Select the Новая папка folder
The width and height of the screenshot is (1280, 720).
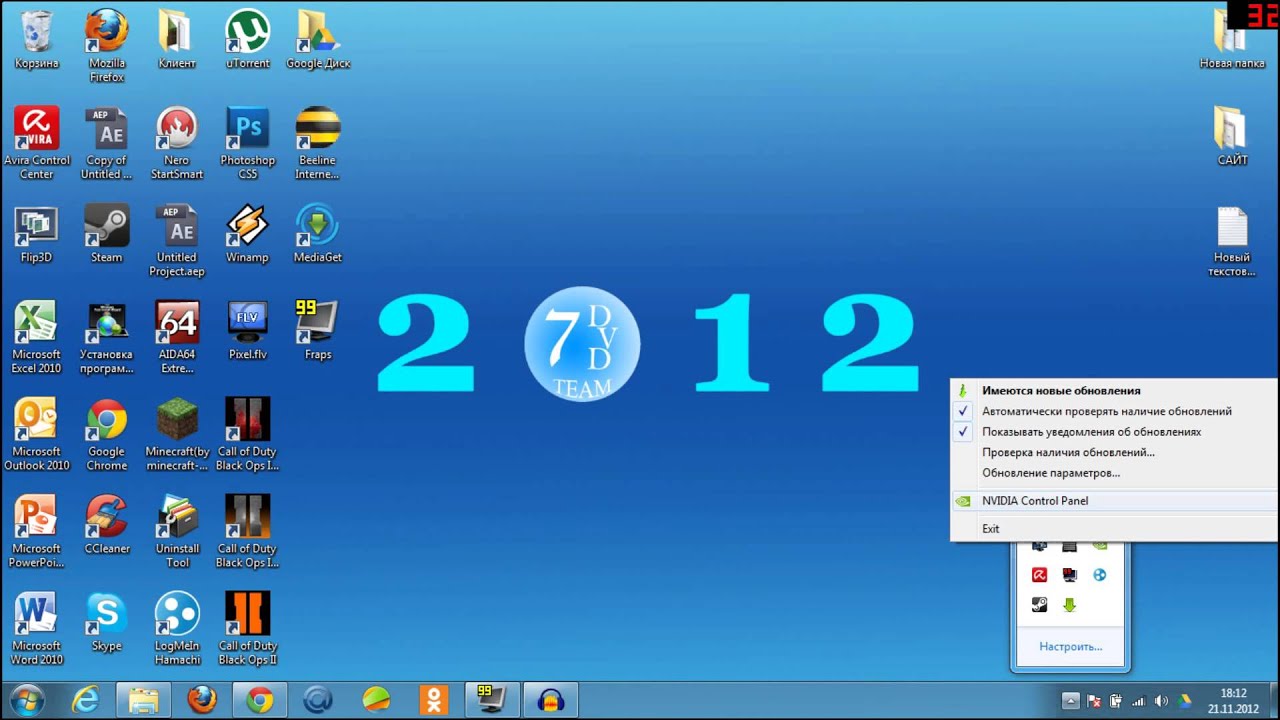pos(1232,40)
